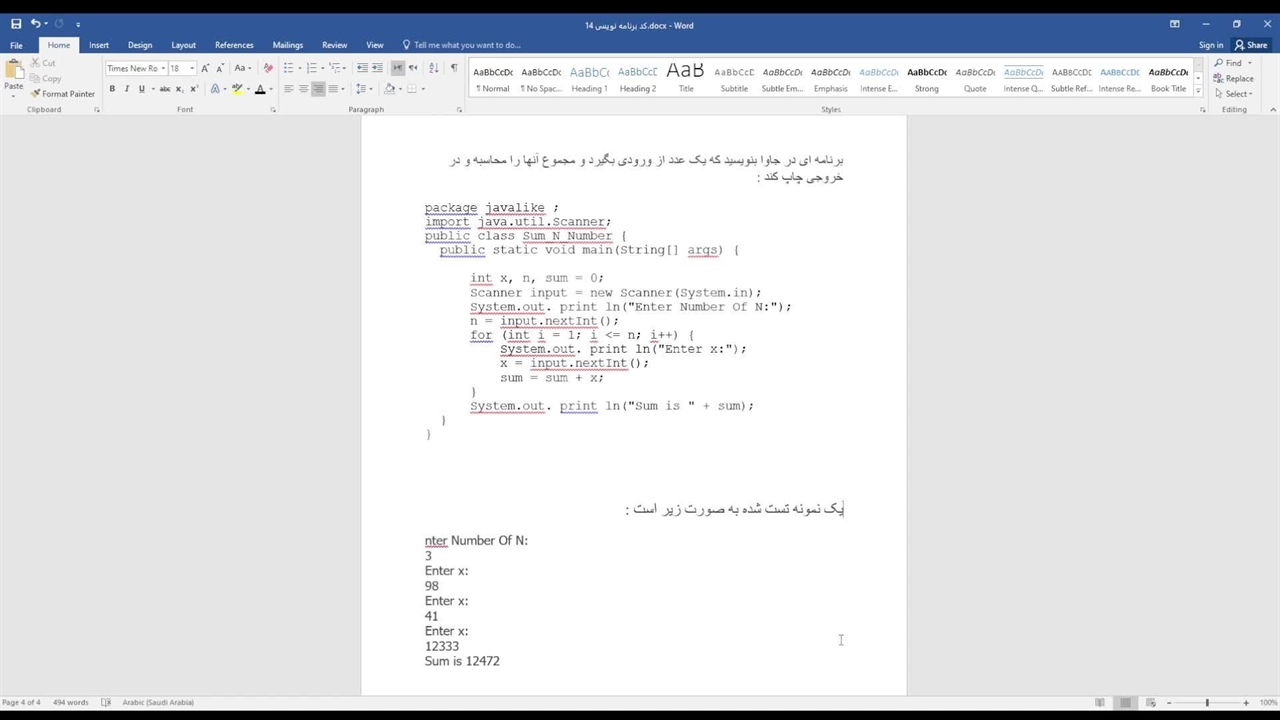The height and width of the screenshot is (720, 1280).
Task: Click the Tell me search box
Action: tap(466, 45)
